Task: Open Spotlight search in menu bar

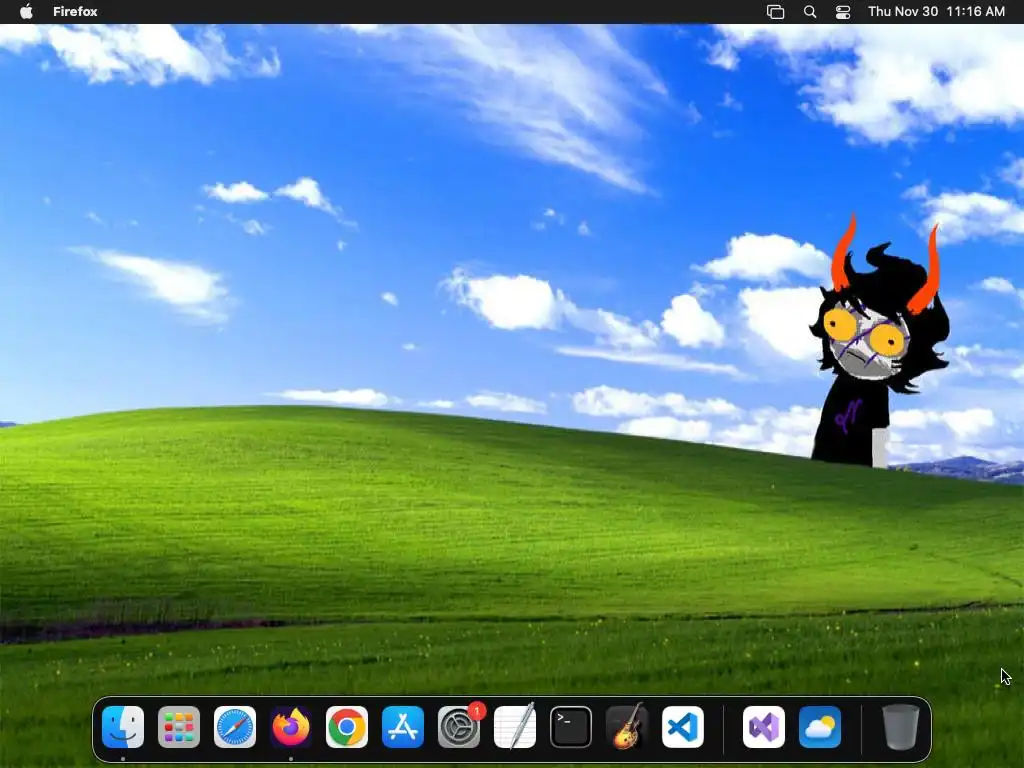Action: [810, 12]
